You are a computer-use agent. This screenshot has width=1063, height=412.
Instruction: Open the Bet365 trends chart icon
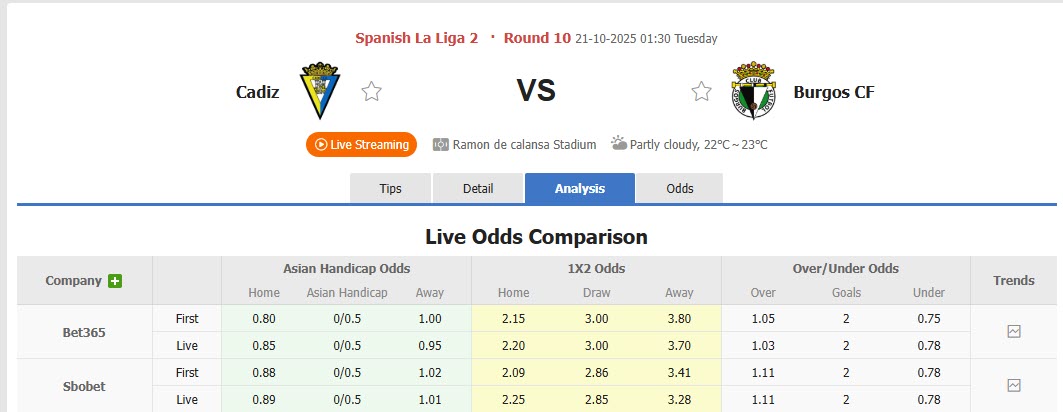(1013, 332)
